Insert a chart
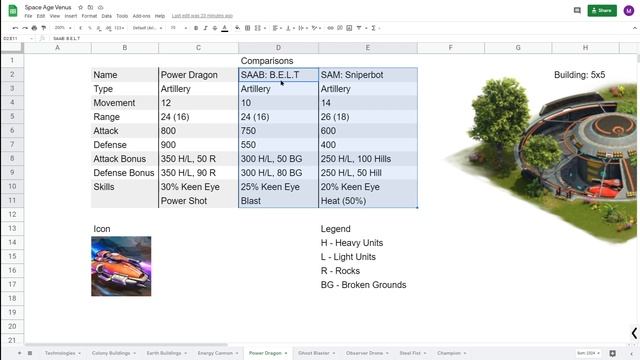This screenshot has width=640, height=360. tap(349, 28)
